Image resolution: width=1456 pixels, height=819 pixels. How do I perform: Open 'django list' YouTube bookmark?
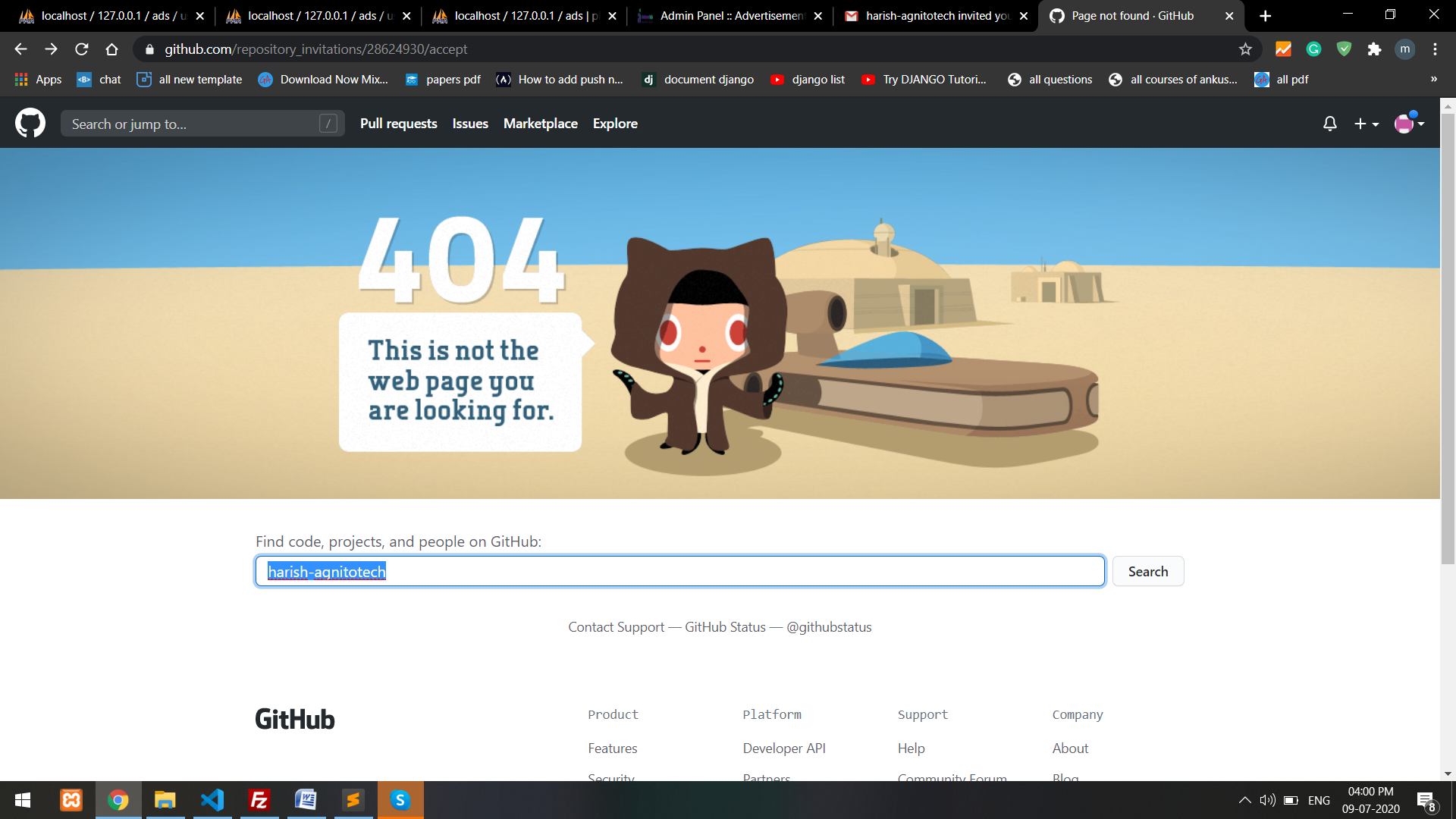[808, 79]
